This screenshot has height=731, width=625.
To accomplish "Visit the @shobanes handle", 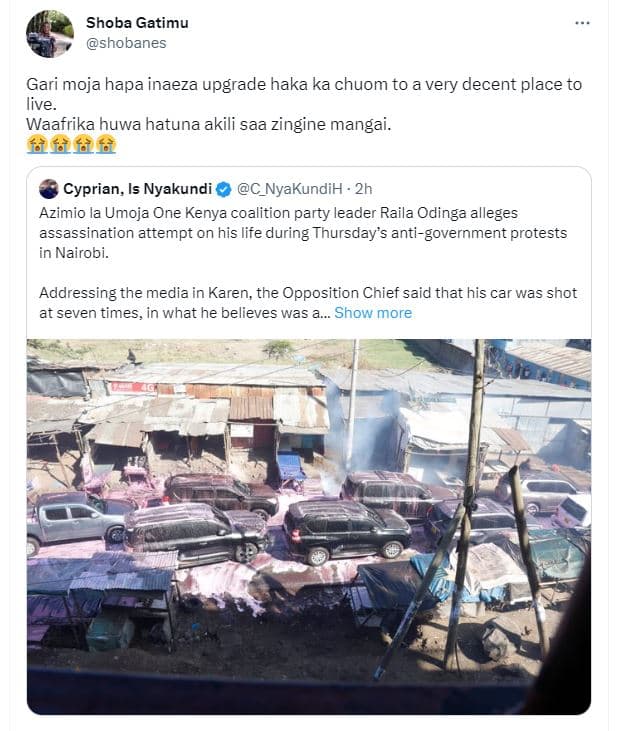I will pyautogui.click(x=126, y=43).
